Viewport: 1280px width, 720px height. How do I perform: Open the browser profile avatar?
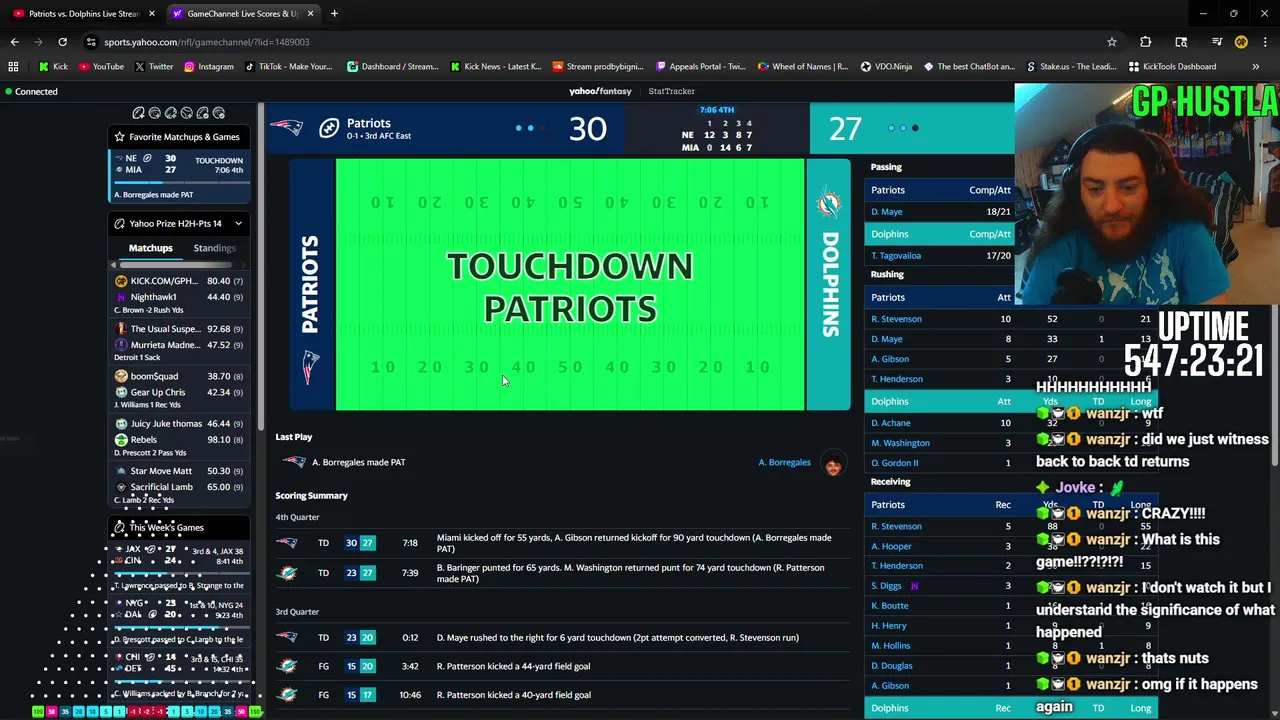(x=1241, y=42)
